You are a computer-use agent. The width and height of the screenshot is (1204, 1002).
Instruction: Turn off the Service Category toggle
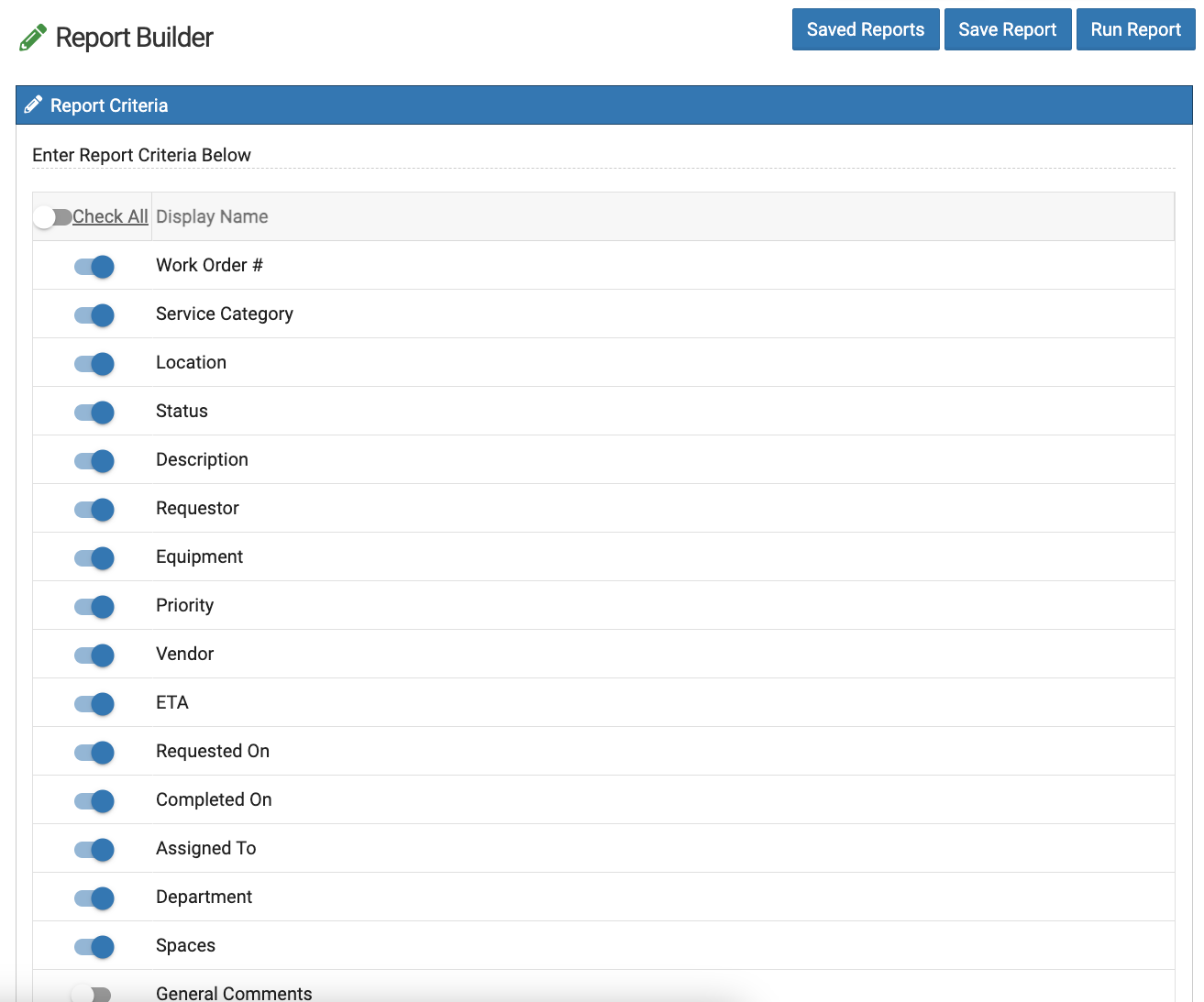click(x=94, y=314)
